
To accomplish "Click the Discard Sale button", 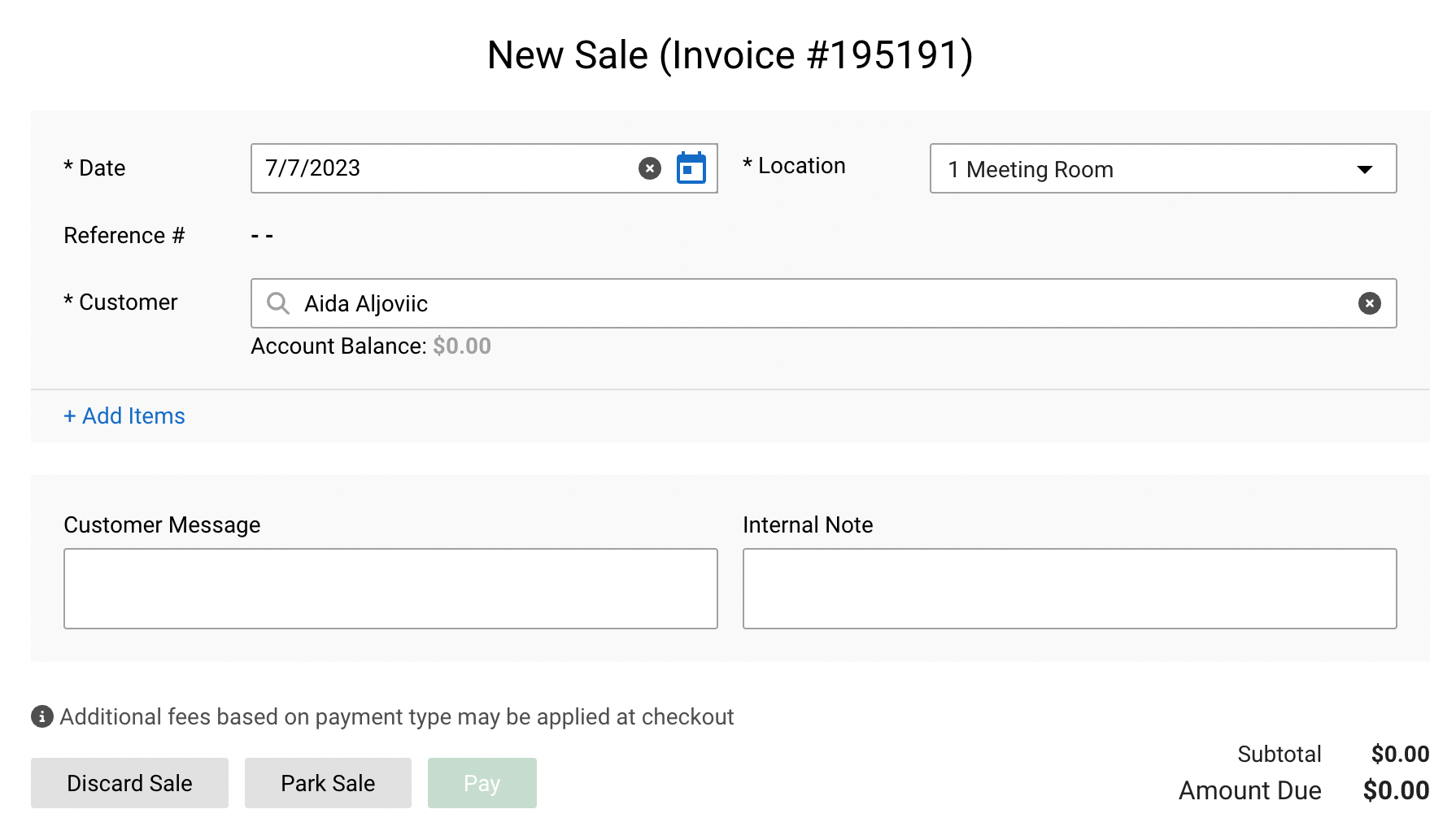I will [129, 783].
